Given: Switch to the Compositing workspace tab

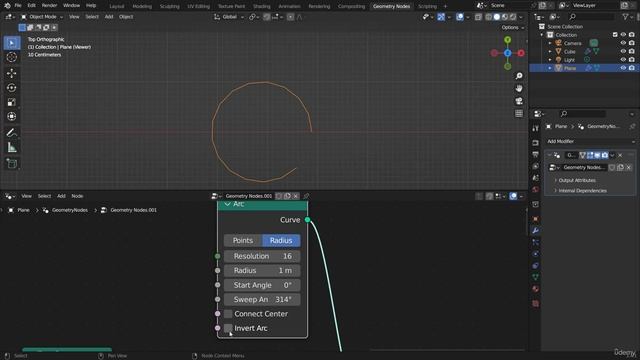Looking at the screenshot, I should pos(351,6).
